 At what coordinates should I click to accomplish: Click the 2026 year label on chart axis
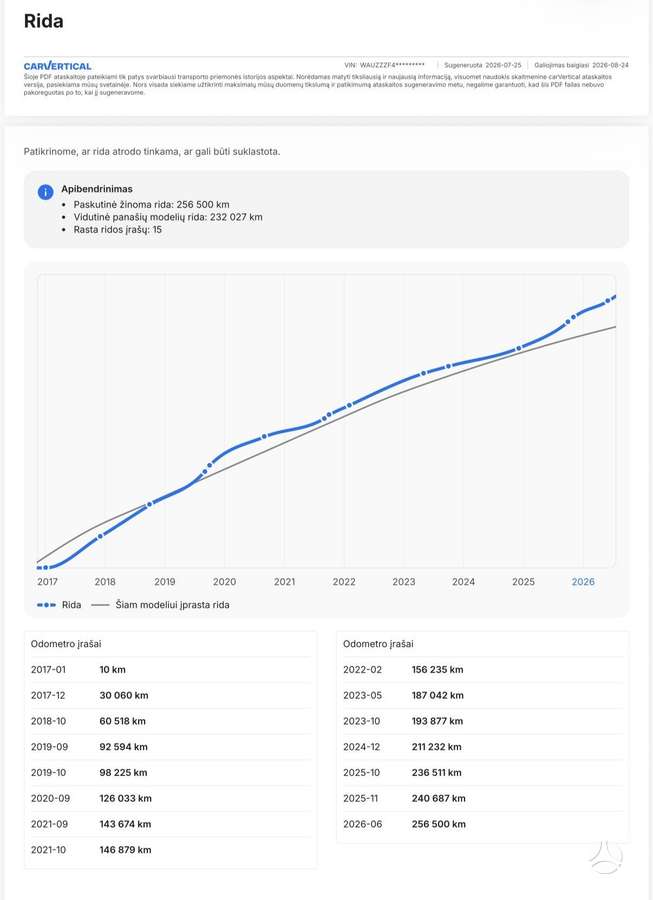point(583,581)
